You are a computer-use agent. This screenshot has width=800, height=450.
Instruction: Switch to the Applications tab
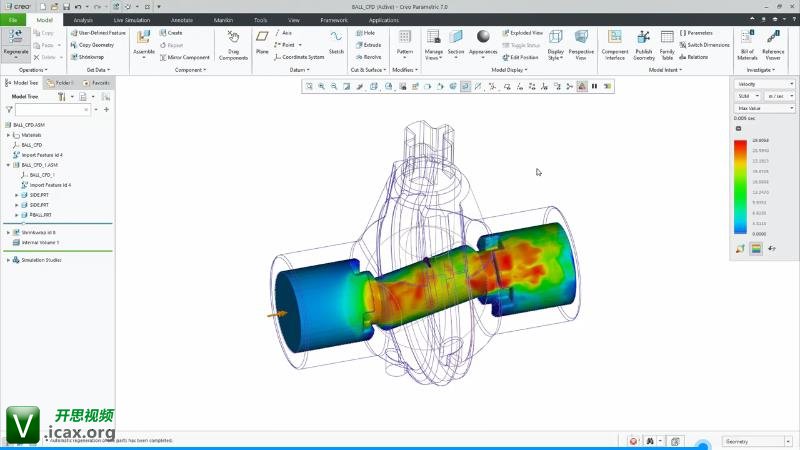click(384, 20)
